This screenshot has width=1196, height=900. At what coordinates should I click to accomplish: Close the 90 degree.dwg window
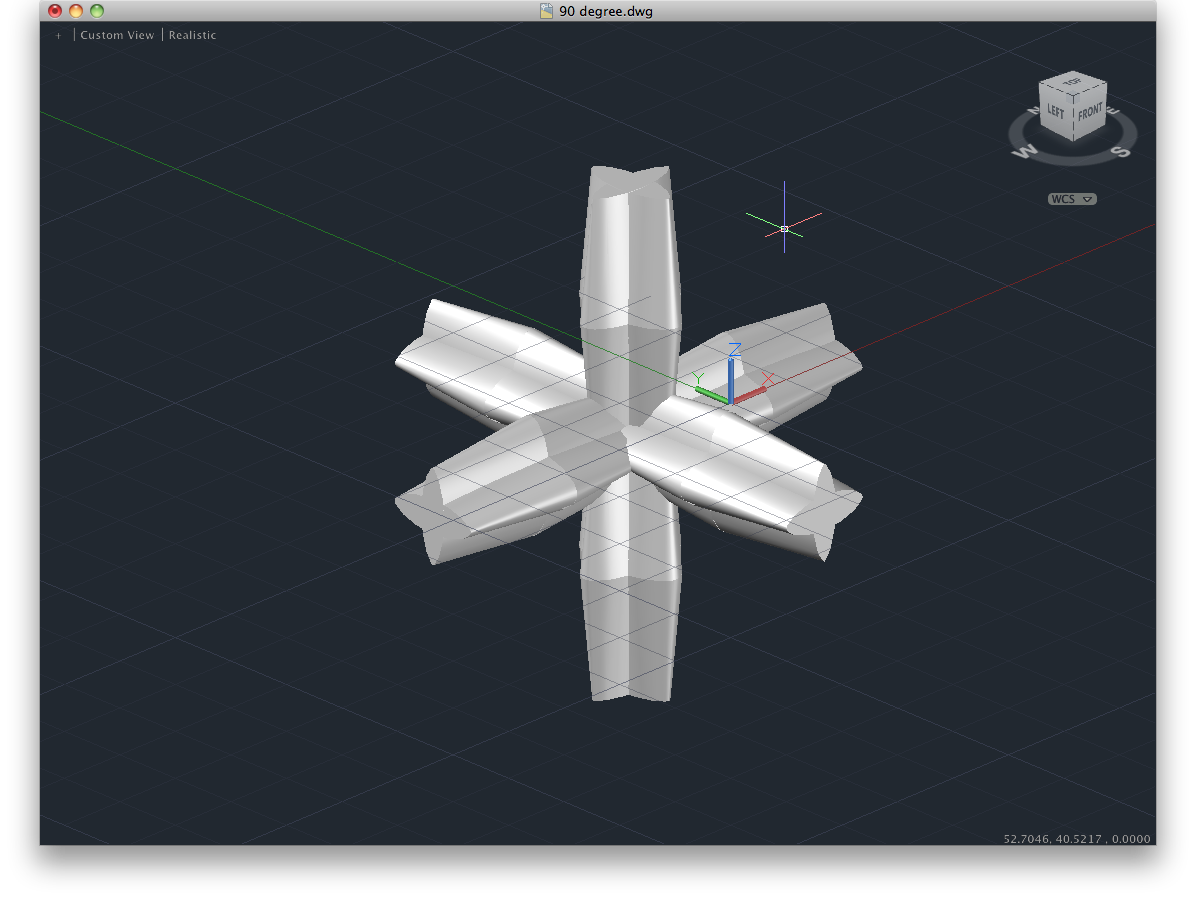coord(55,11)
